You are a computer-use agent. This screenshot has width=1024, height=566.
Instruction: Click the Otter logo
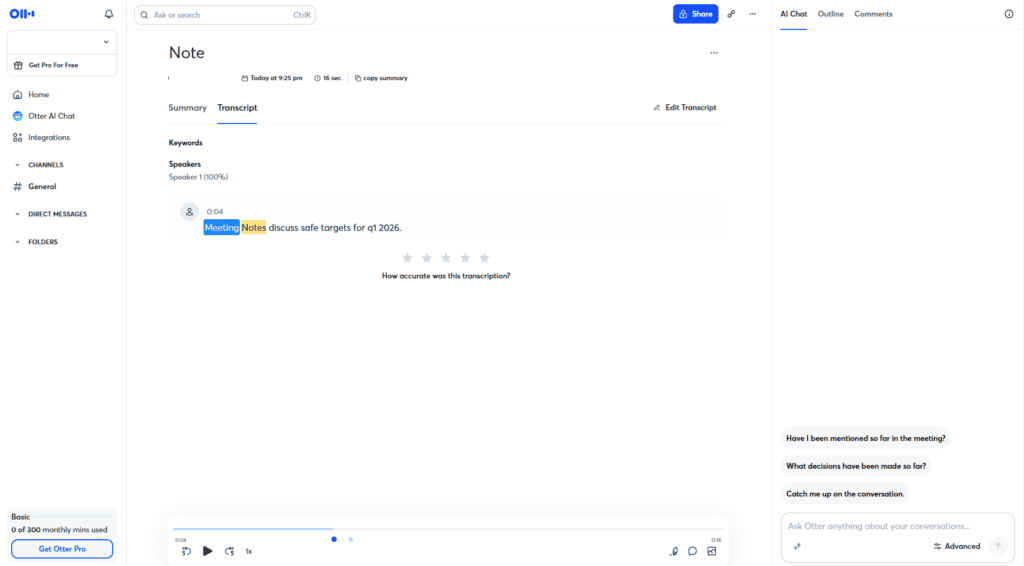pos(22,14)
